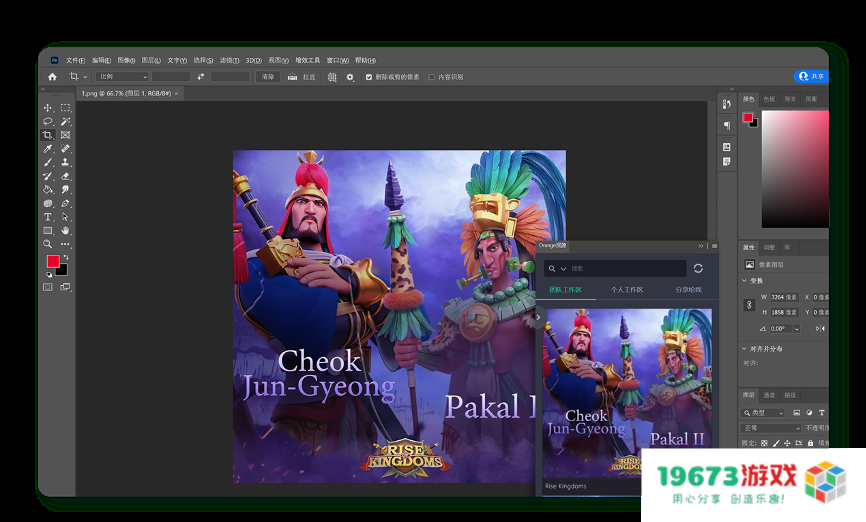Click the 共享 share button

point(812,77)
